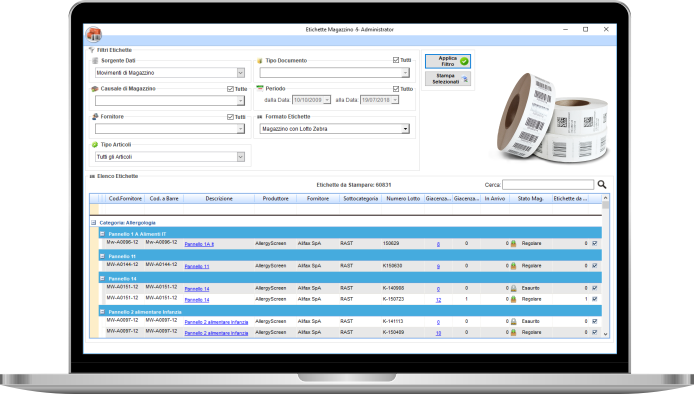Toggle the Tutte checkbox for Causale di Magazzino
The height and width of the screenshot is (394, 694).
coord(230,89)
